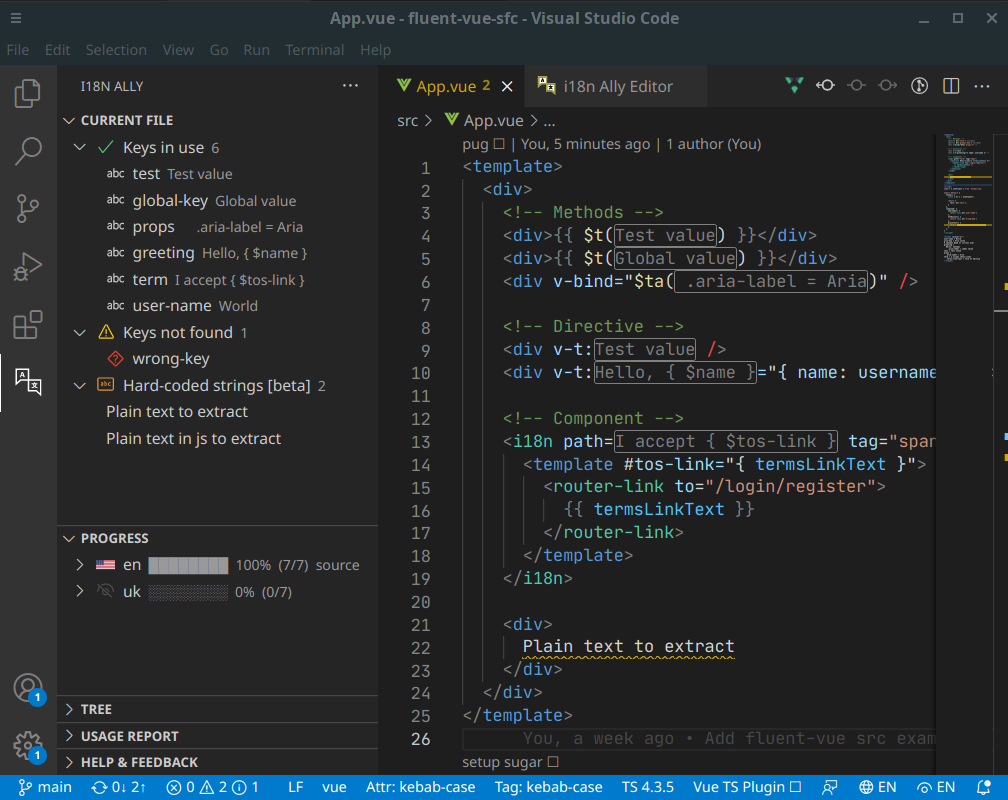Image resolution: width=1008 pixels, height=800 pixels.
Task: Switch to the i18n Ally Editor tab
Action: [x=617, y=86]
